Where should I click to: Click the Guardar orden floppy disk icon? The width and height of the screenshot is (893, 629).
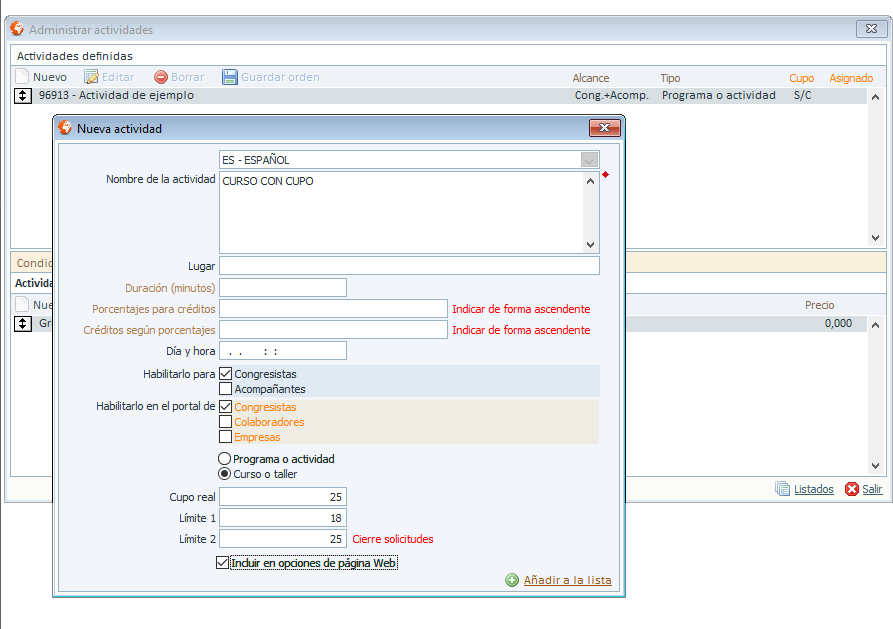click(x=230, y=77)
